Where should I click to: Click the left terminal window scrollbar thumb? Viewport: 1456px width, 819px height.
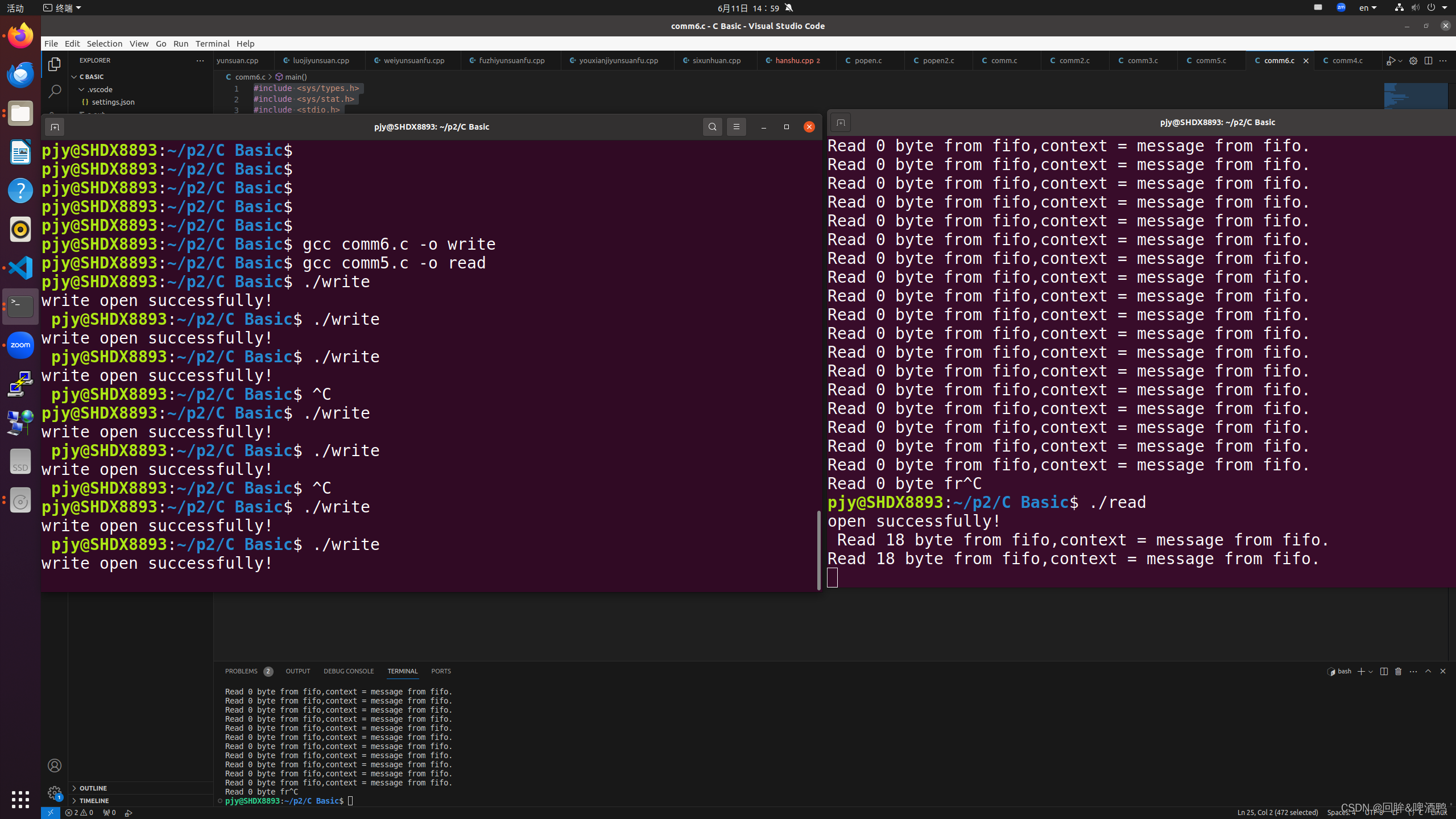819,550
